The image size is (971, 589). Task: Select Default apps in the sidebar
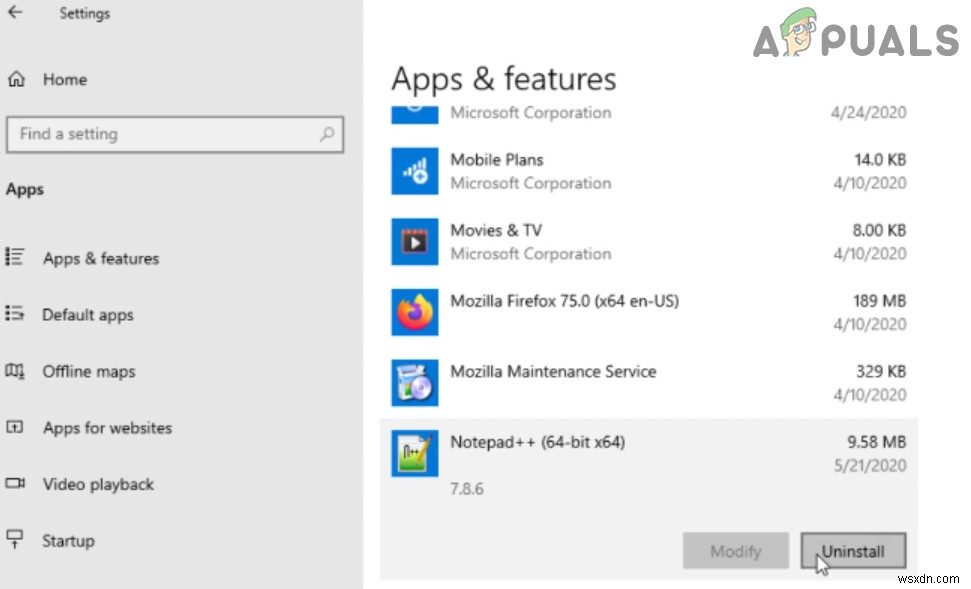point(88,314)
